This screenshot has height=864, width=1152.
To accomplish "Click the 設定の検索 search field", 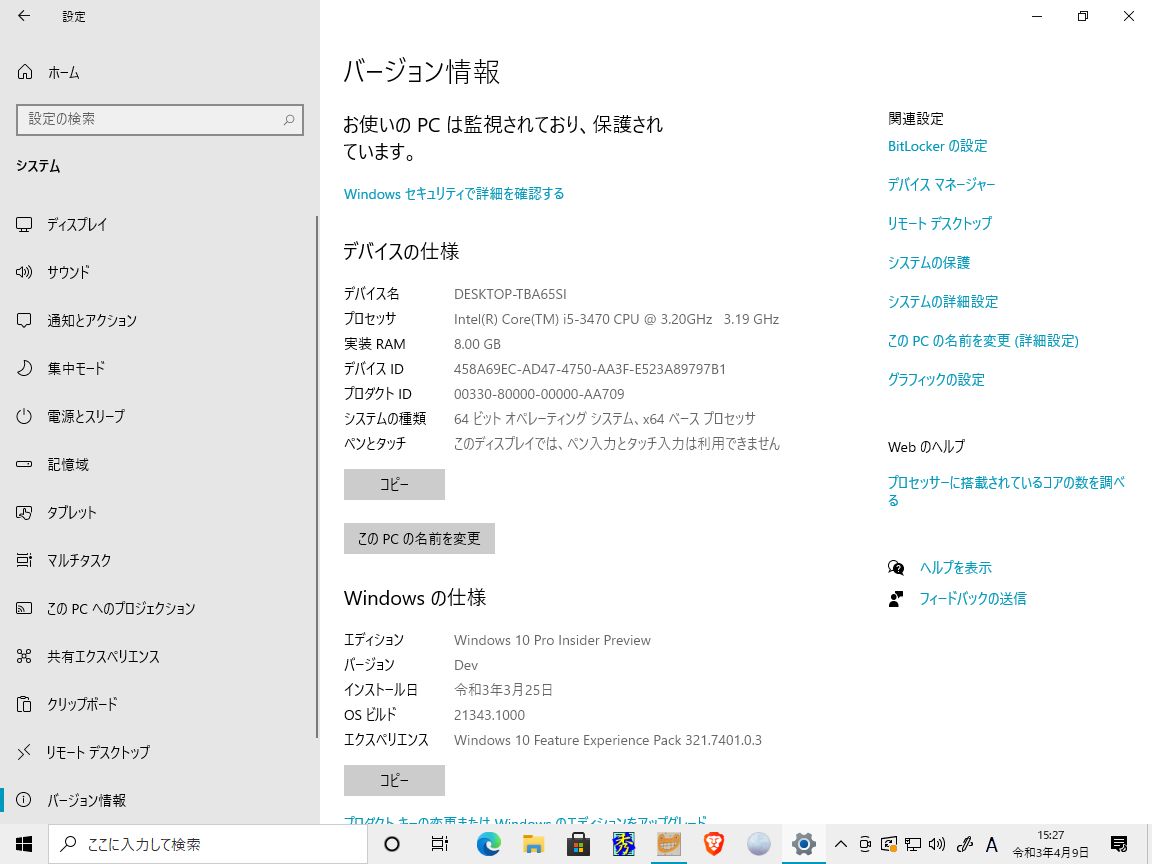I will pyautogui.click(x=160, y=119).
